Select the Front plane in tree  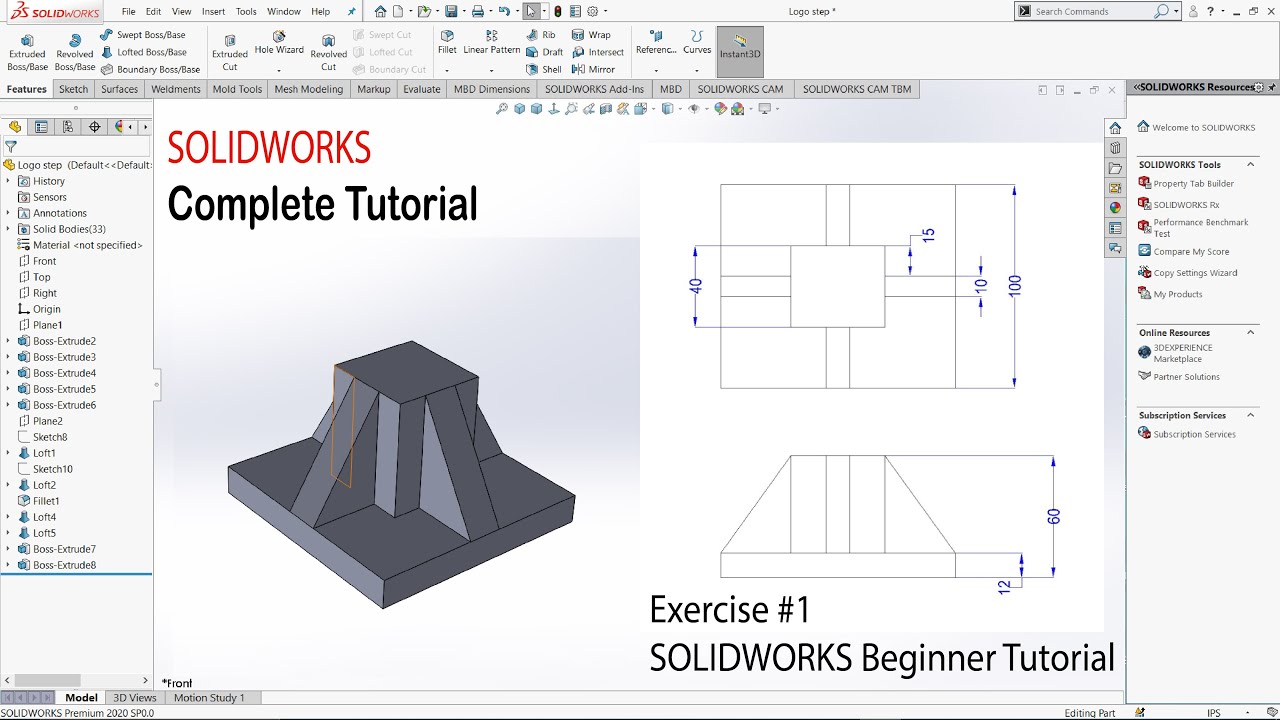click(37, 261)
